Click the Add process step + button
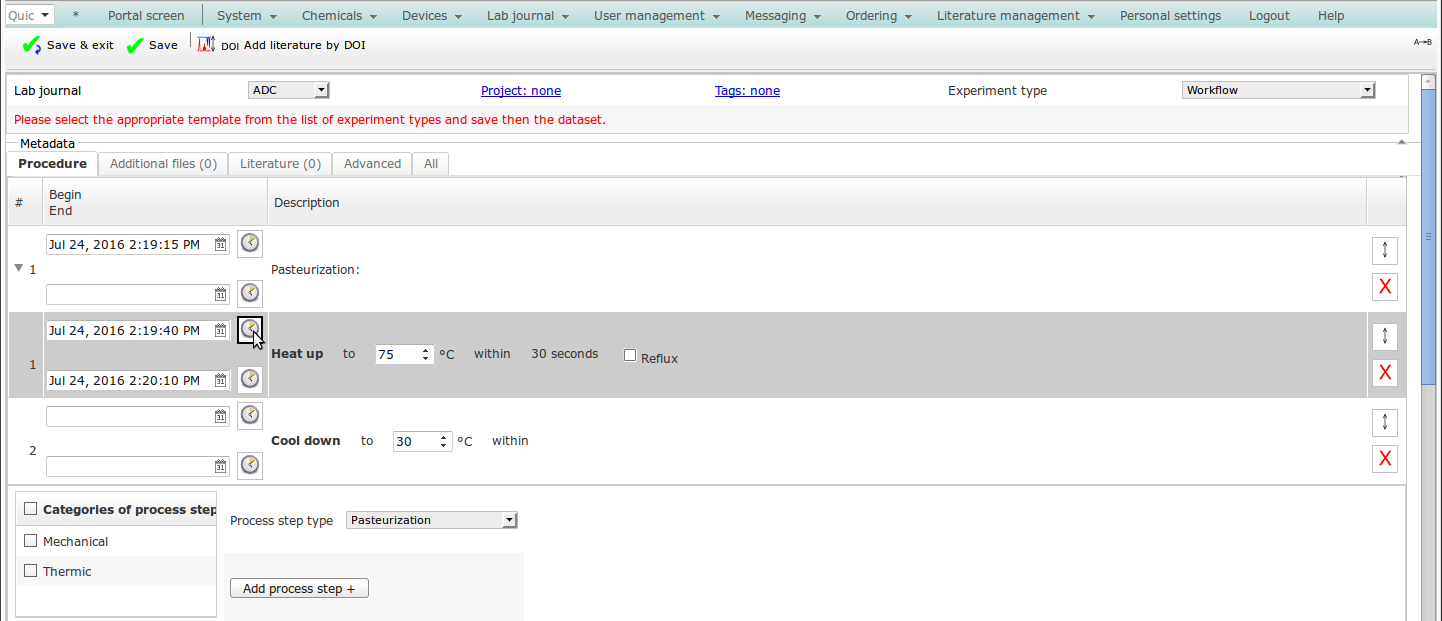This screenshot has height=621, width=1442. [299, 589]
